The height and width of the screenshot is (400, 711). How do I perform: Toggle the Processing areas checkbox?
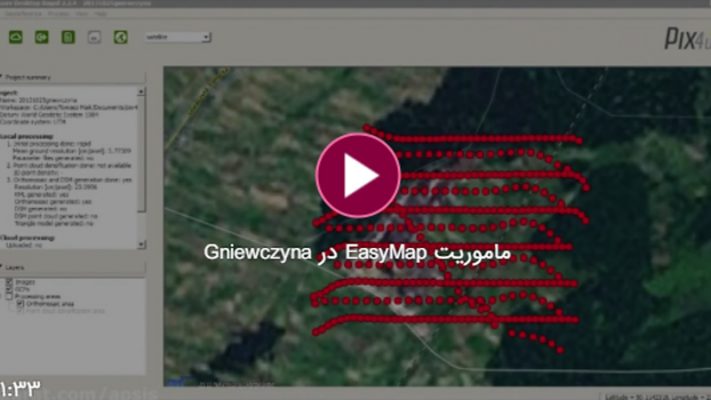coord(9,296)
